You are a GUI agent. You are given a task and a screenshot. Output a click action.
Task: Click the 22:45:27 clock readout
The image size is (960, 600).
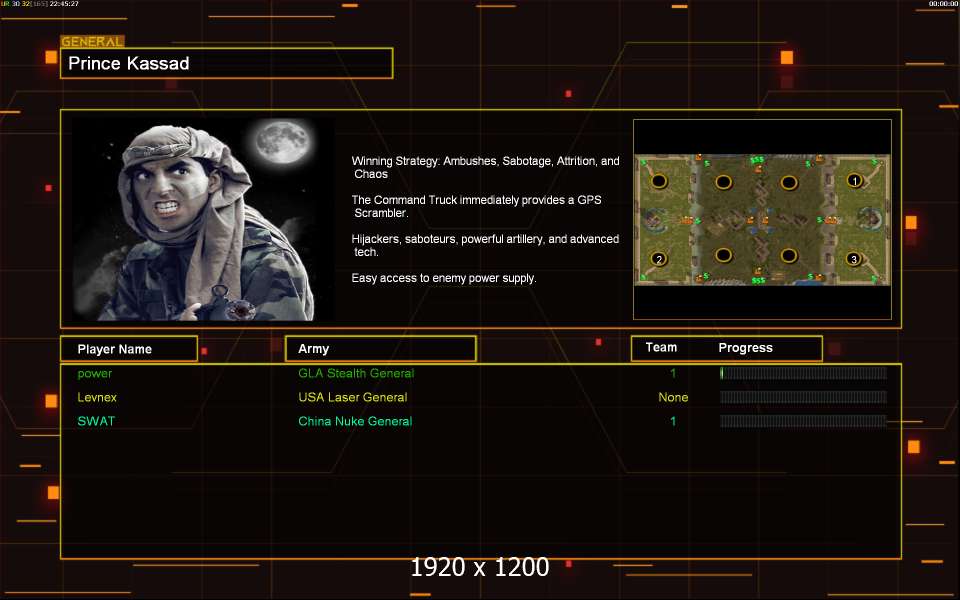64,4
